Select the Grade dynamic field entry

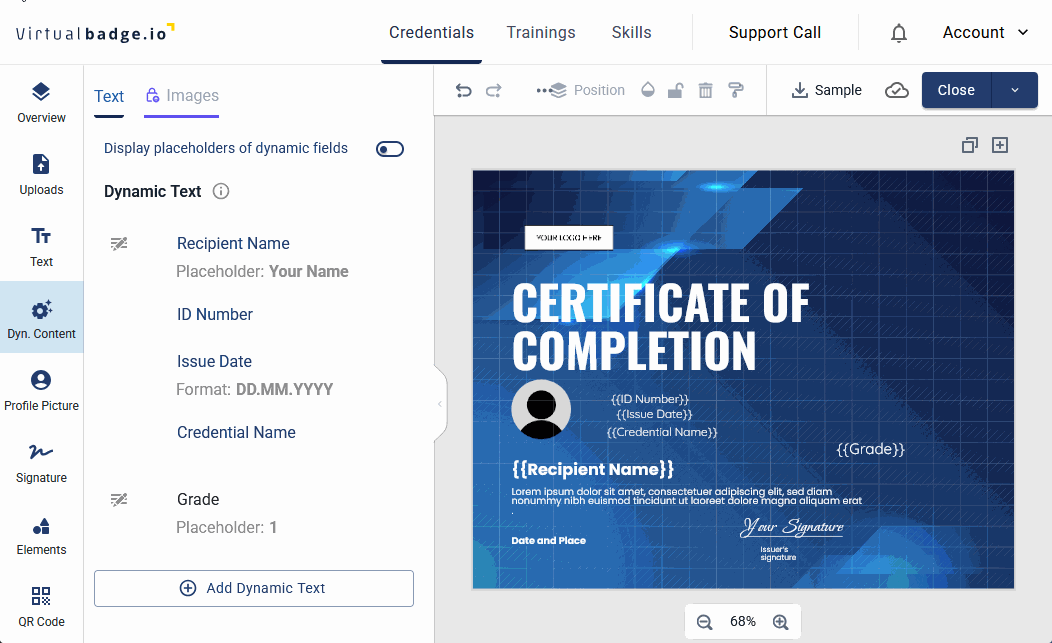click(x=198, y=500)
